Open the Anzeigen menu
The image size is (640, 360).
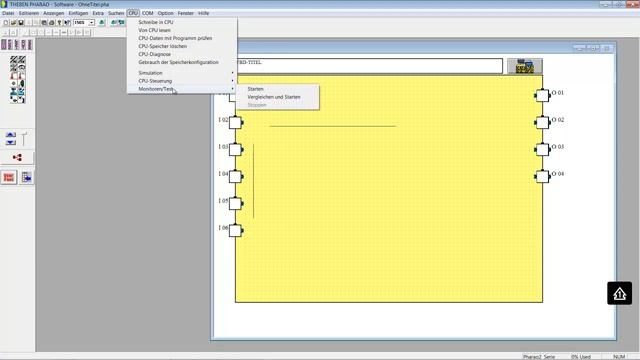[x=54, y=13]
